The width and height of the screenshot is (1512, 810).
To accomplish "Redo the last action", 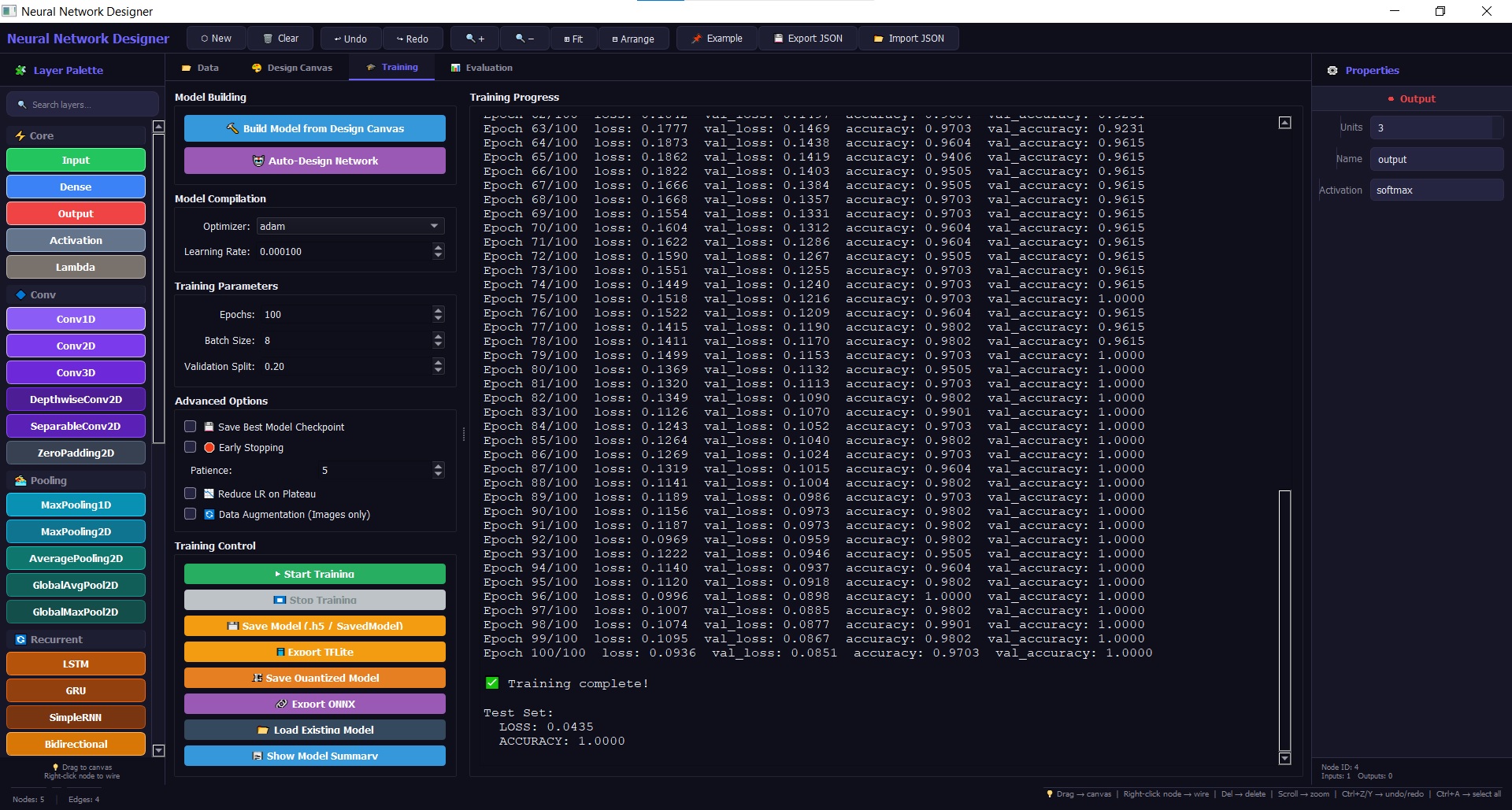I will 413,39.
